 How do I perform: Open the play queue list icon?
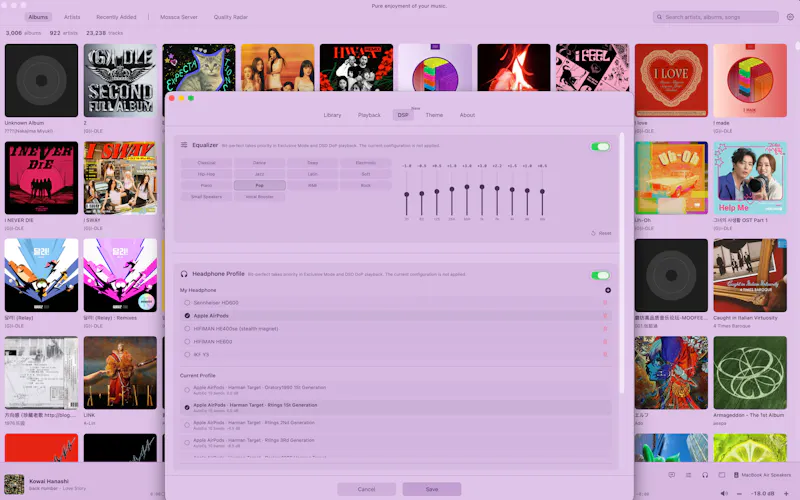(688, 475)
